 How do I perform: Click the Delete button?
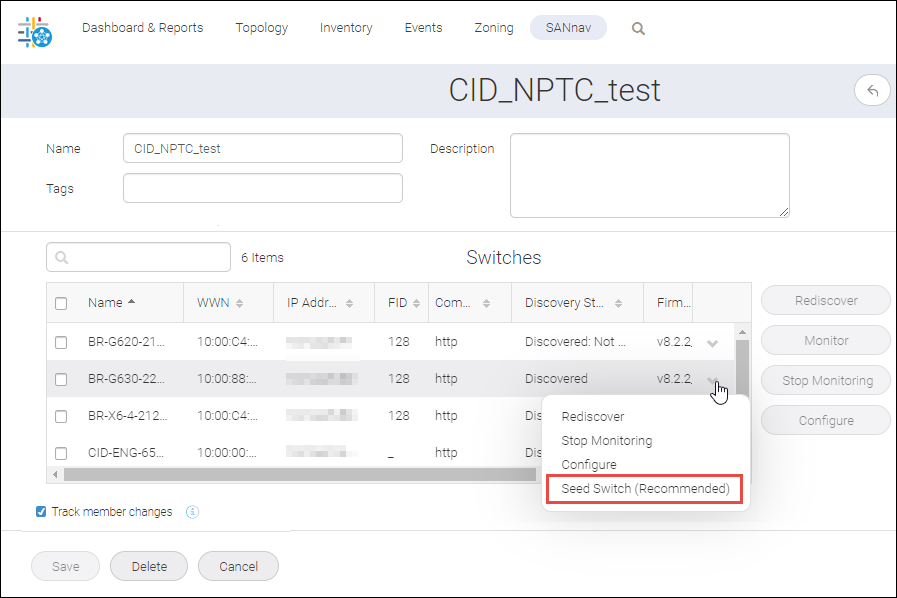(148, 565)
